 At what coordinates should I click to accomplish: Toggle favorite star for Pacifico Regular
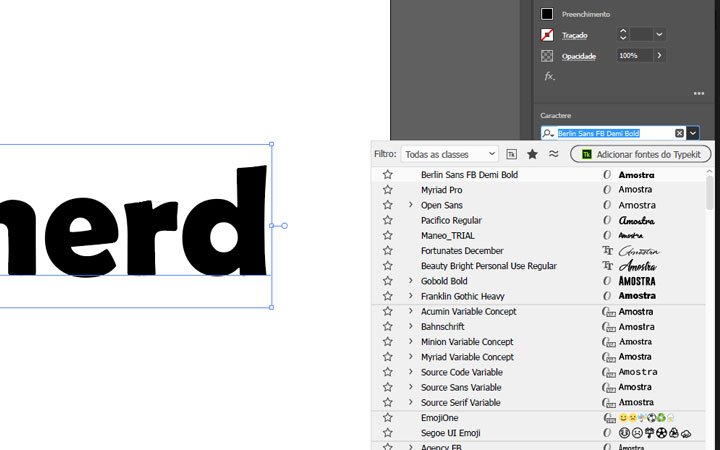click(387, 220)
